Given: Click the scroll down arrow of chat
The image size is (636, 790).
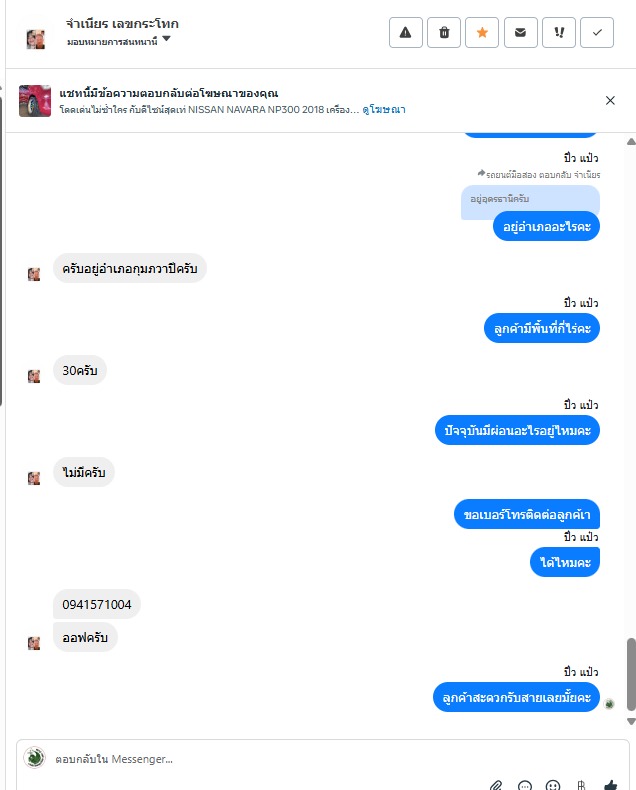Looking at the screenshot, I should point(631,721).
